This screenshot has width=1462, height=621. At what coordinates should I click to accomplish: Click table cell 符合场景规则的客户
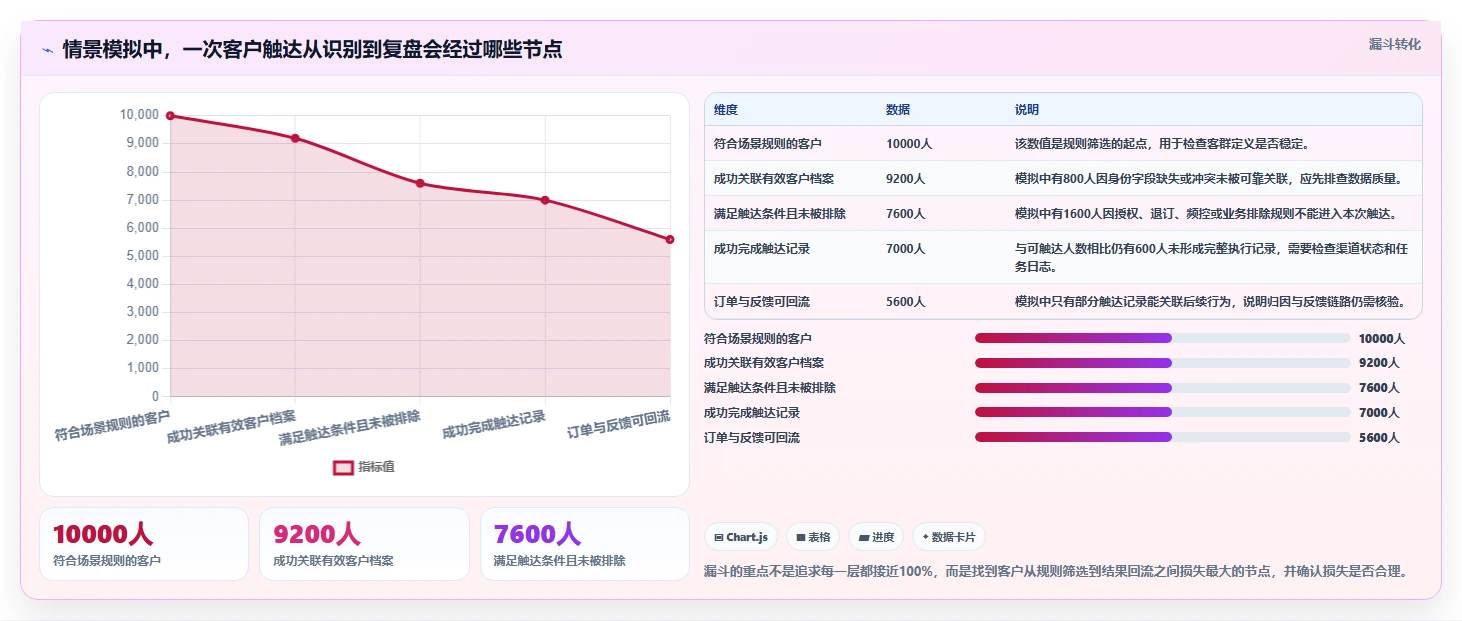(x=768, y=144)
